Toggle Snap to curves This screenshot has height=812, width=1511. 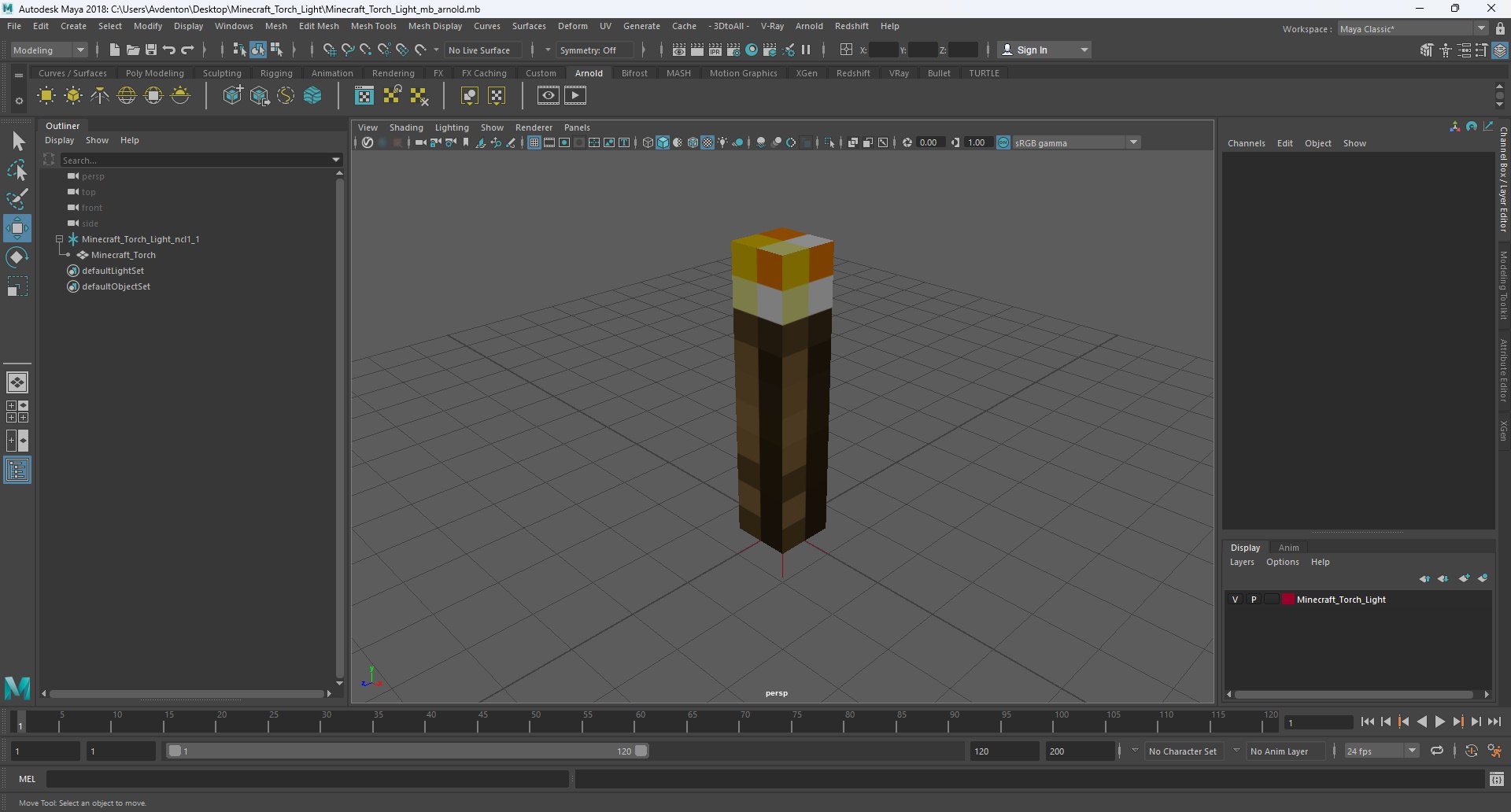[x=348, y=50]
